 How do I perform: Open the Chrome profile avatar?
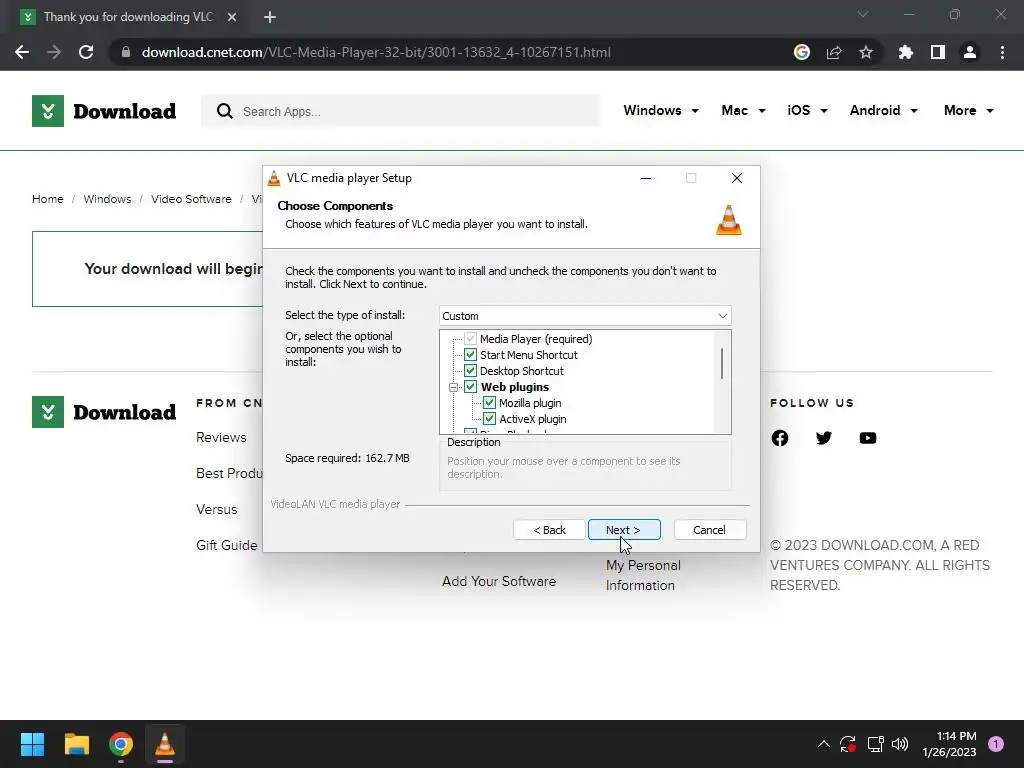pos(970,52)
